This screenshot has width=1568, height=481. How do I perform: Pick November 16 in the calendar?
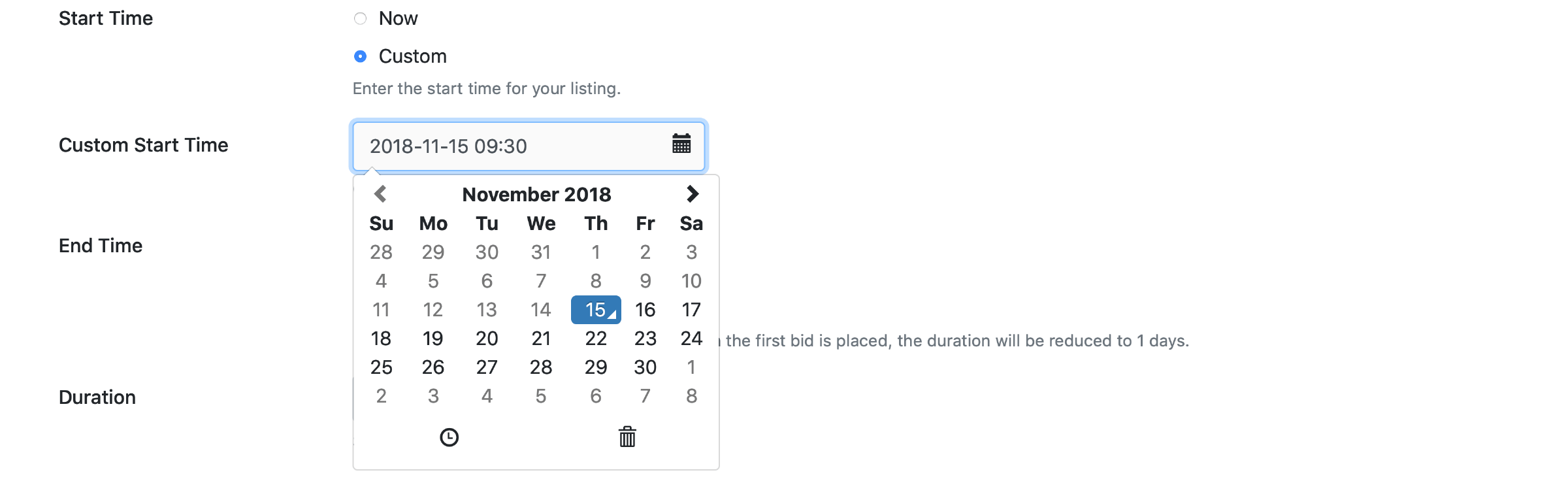point(645,310)
